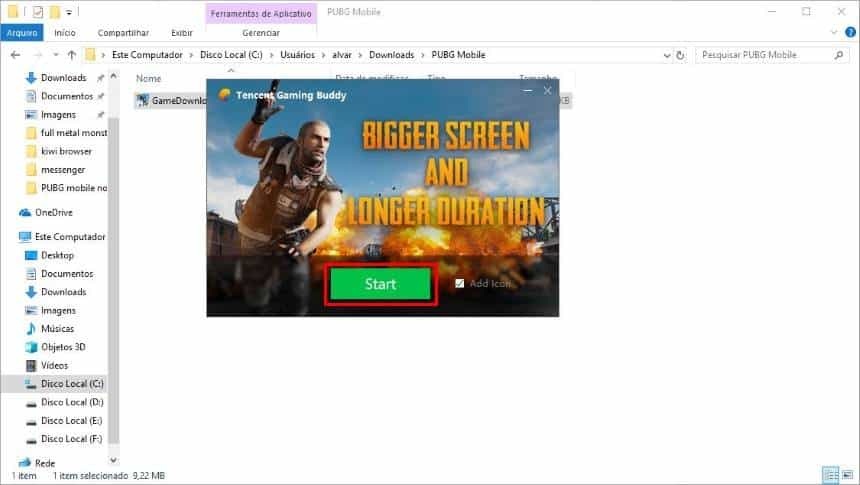Sort files by the Nome column
Viewport: 860px width, 485px height.
coord(149,78)
